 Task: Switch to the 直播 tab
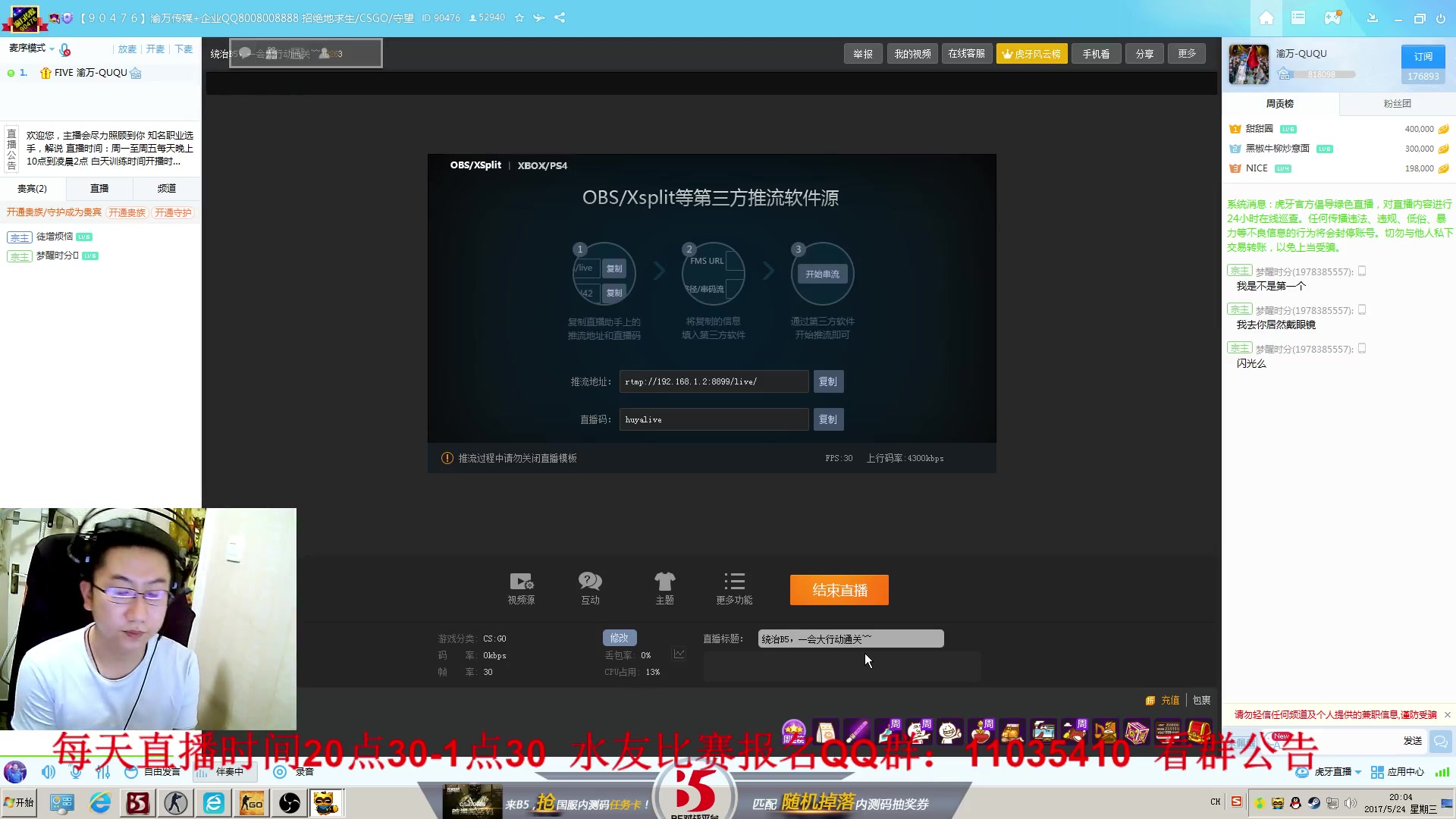pos(99,189)
